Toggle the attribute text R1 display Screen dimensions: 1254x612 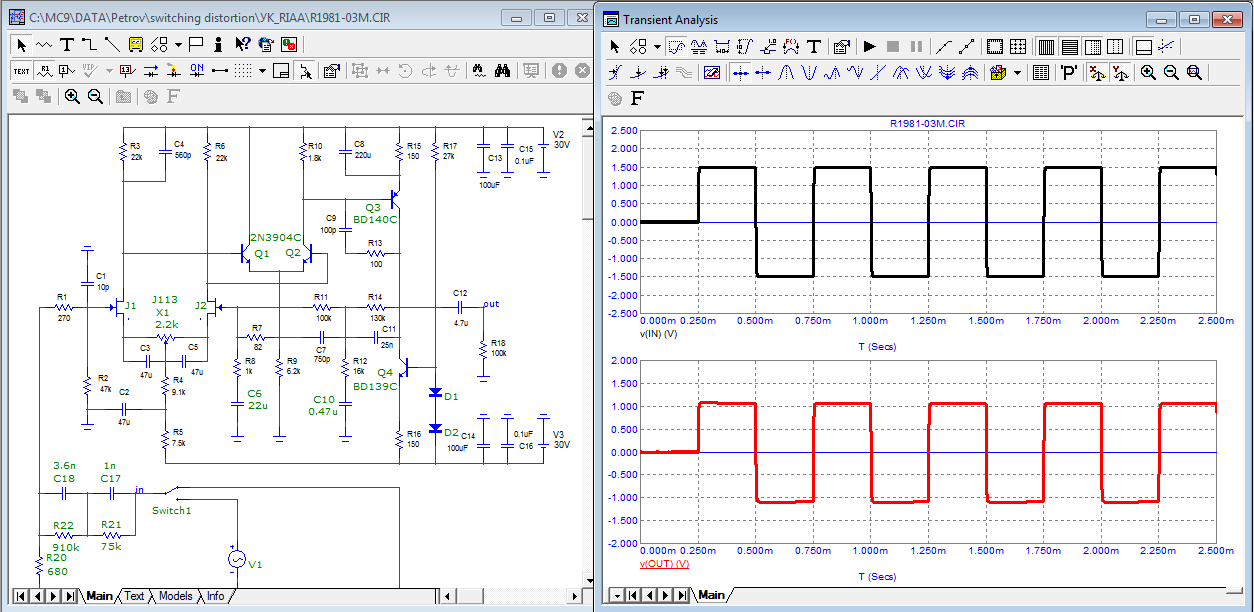pos(44,70)
